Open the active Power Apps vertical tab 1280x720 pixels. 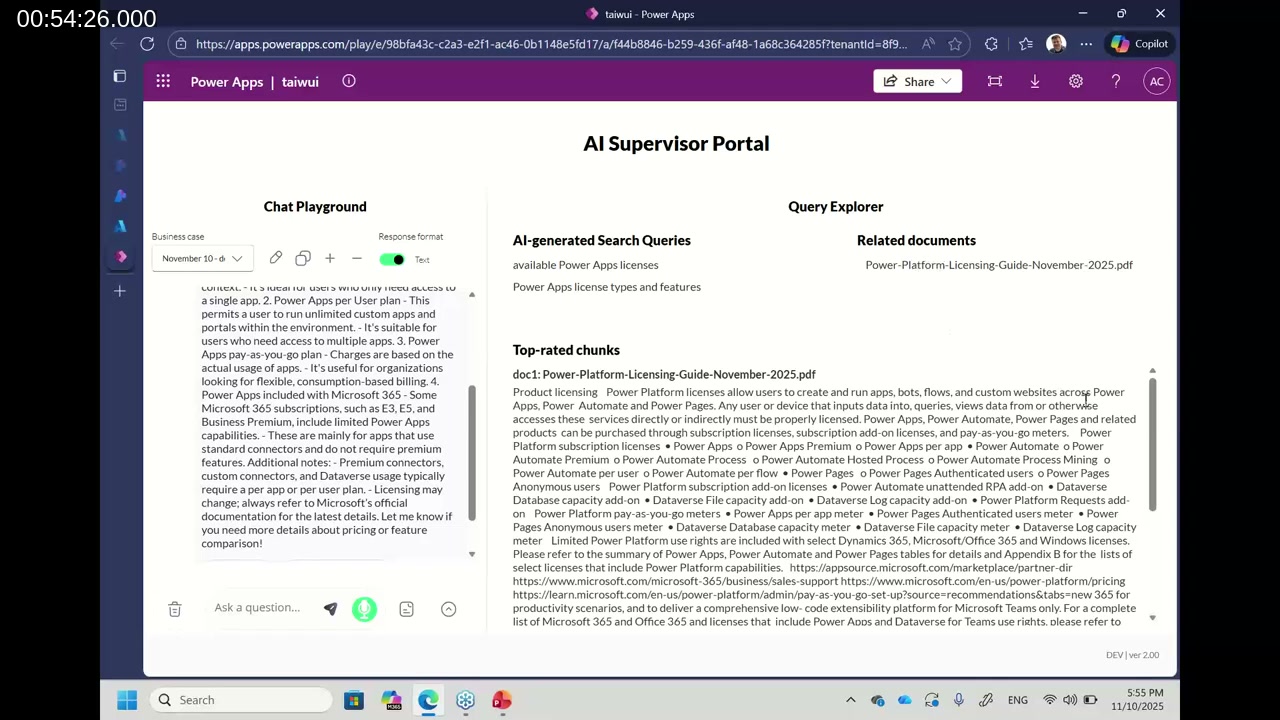pyautogui.click(x=121, y=257)
